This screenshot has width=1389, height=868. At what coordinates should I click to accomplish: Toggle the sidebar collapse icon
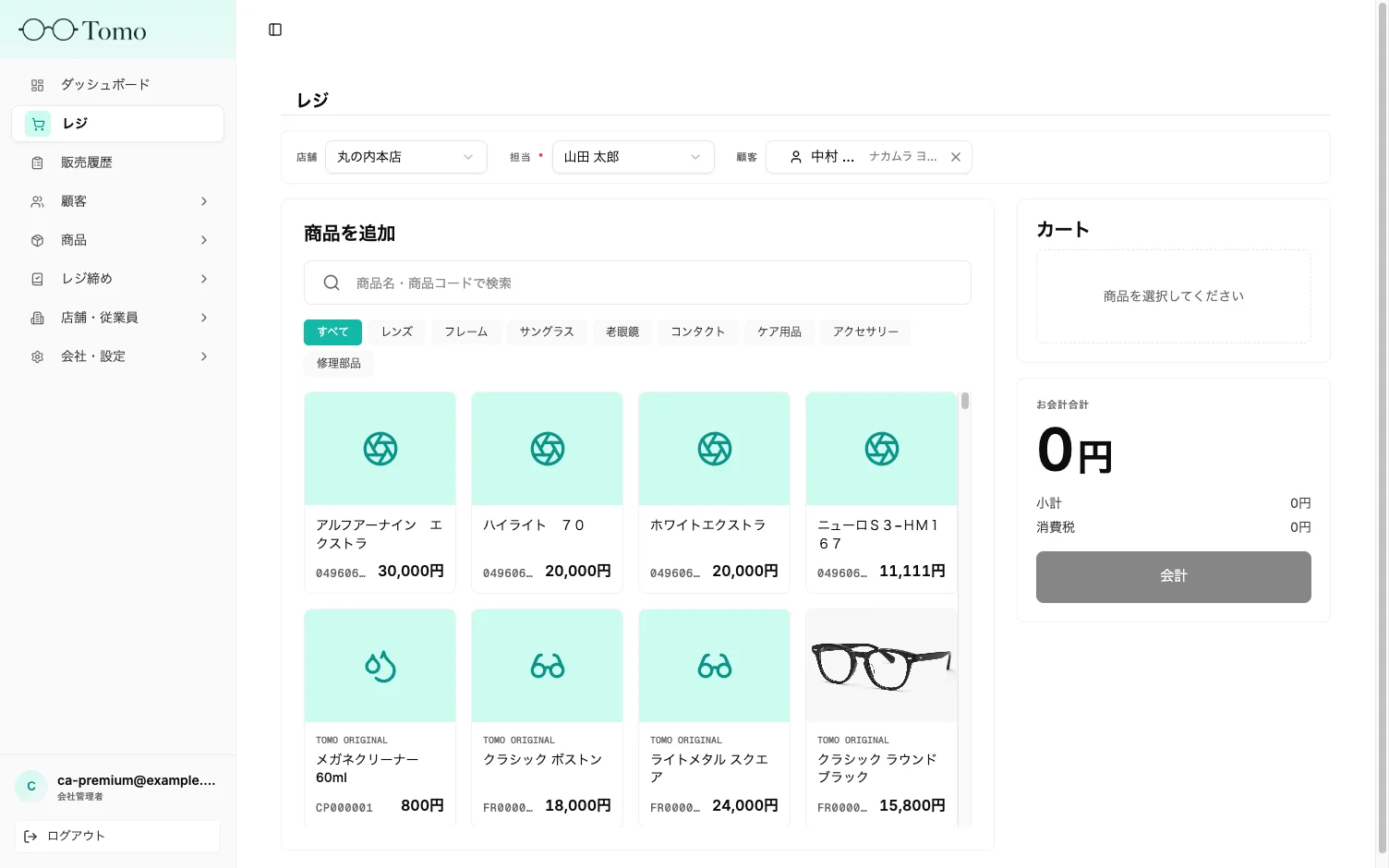point(275,30)
